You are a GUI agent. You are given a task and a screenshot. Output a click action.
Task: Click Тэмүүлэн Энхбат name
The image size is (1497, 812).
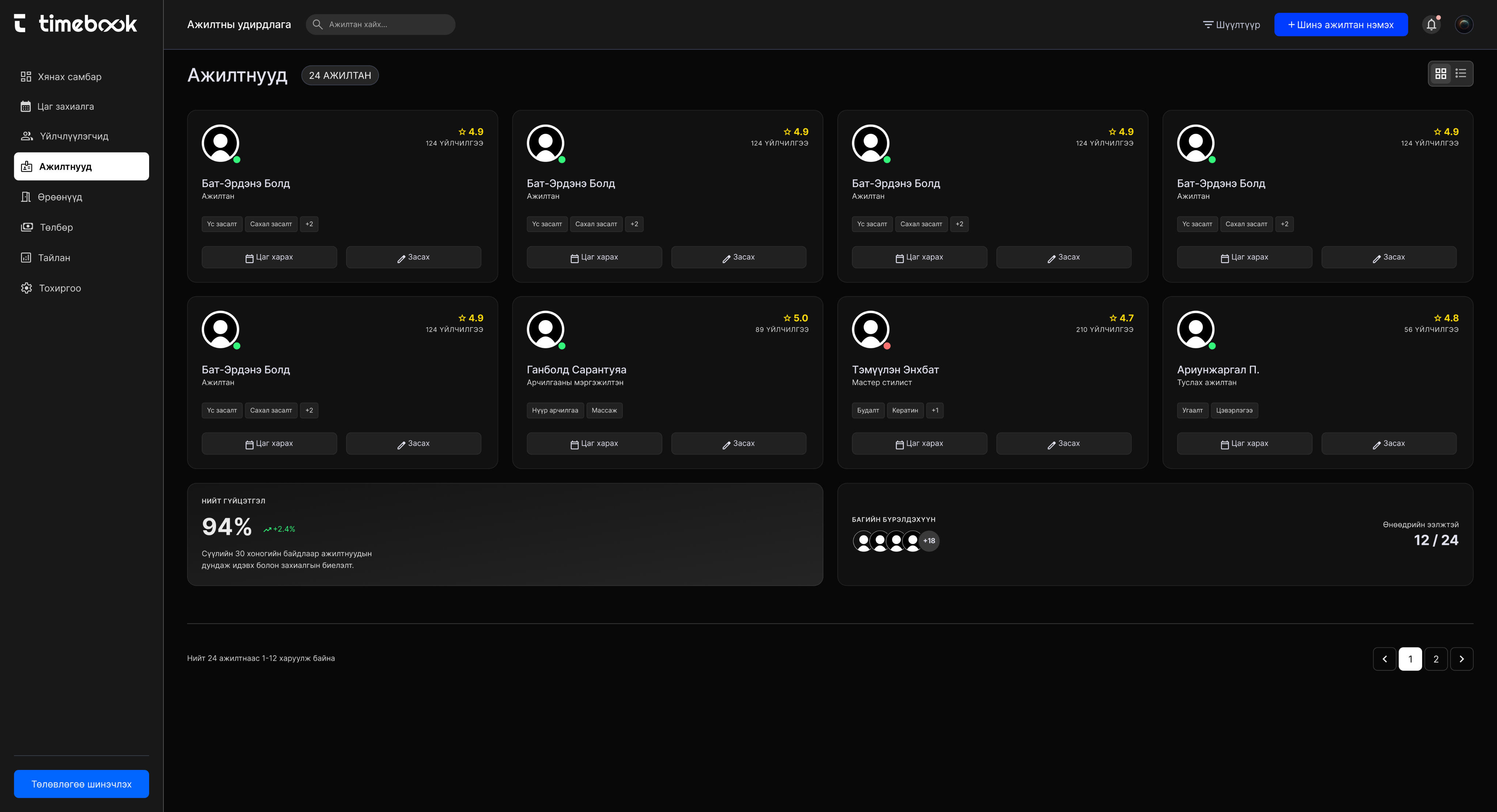click(x=895, y=370)
